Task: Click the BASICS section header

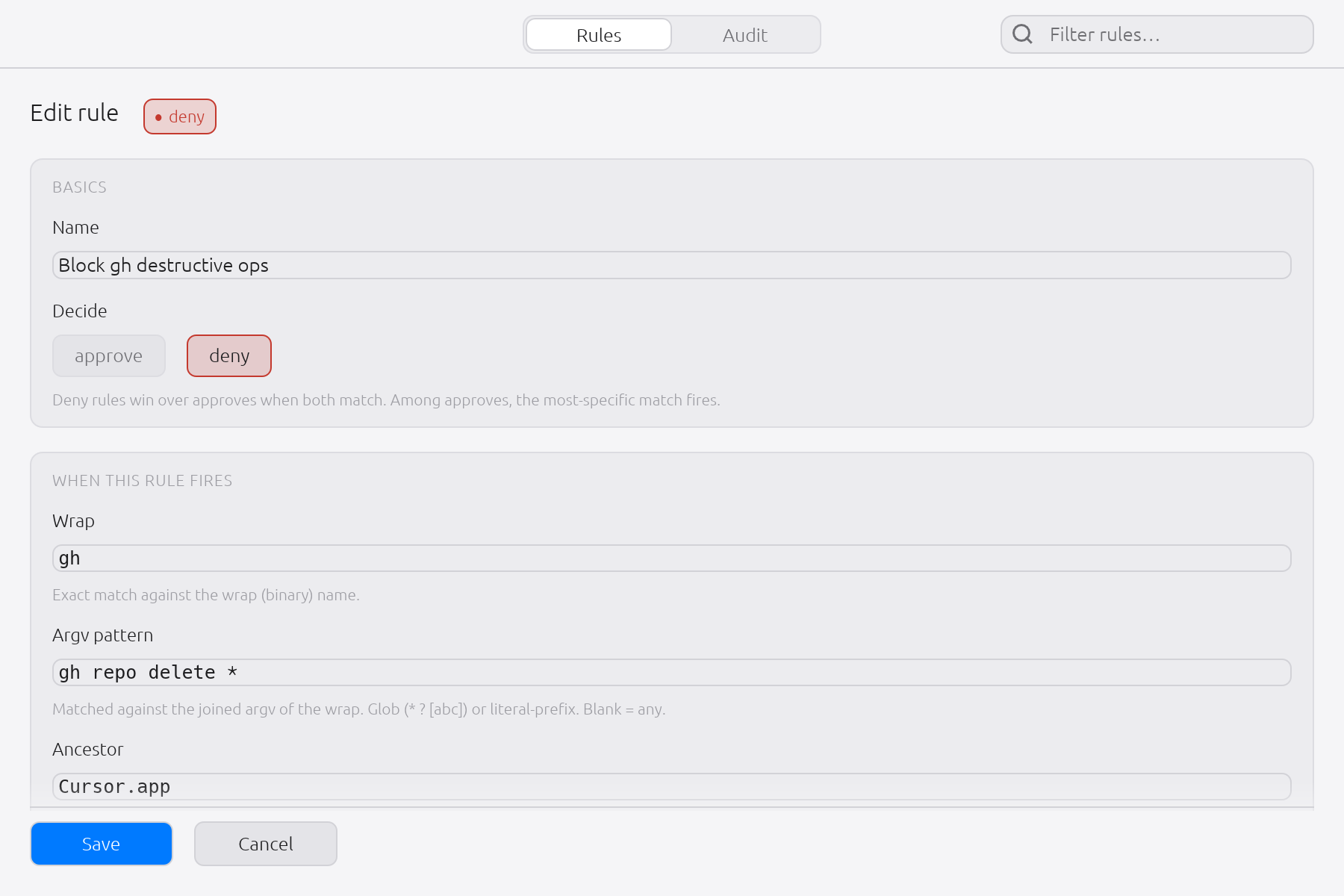Action: pyautogui.click(x=80, y=187)
